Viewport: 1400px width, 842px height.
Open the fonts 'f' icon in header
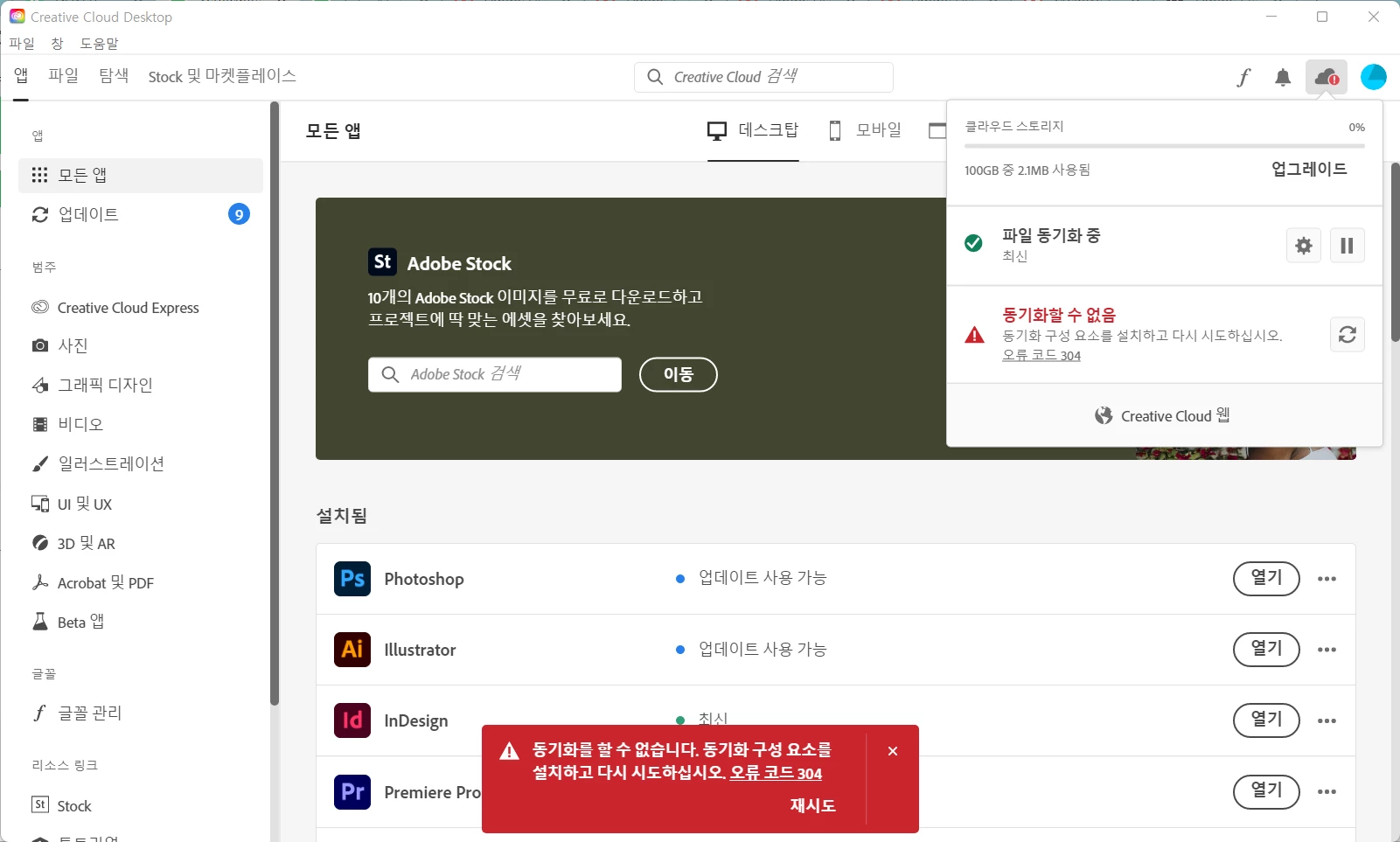pyautogui.click(x=1243, y=78)
